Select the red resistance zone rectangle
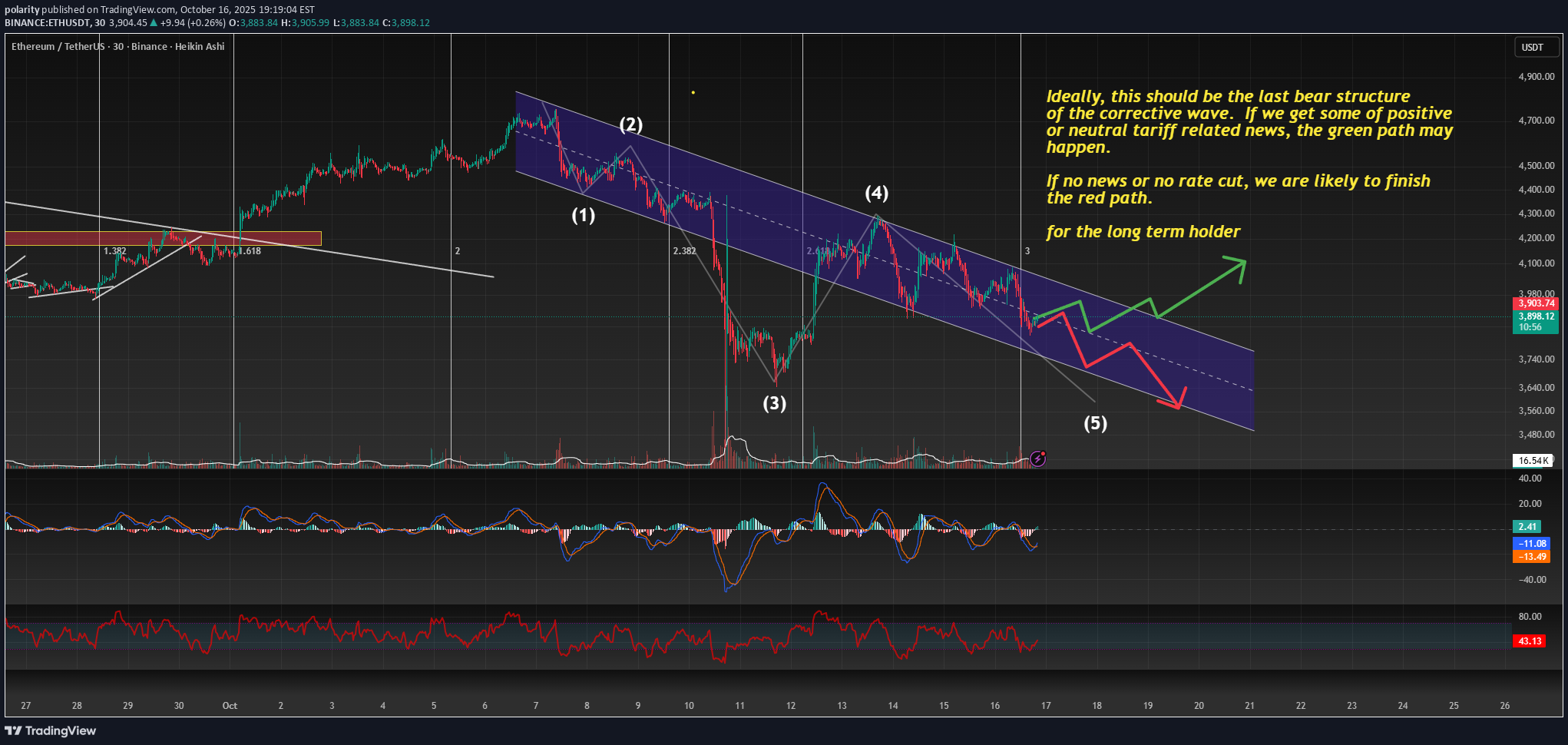The width and height of the screenshot is (1568, 745). point(163,239)
